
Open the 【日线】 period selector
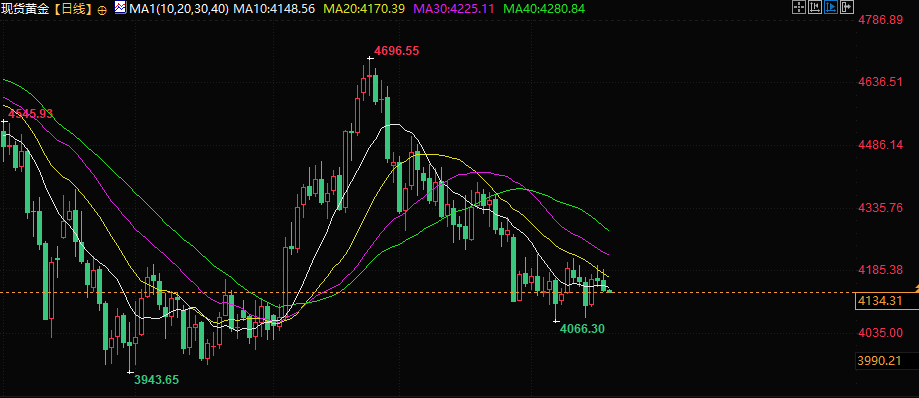(73, 9)
